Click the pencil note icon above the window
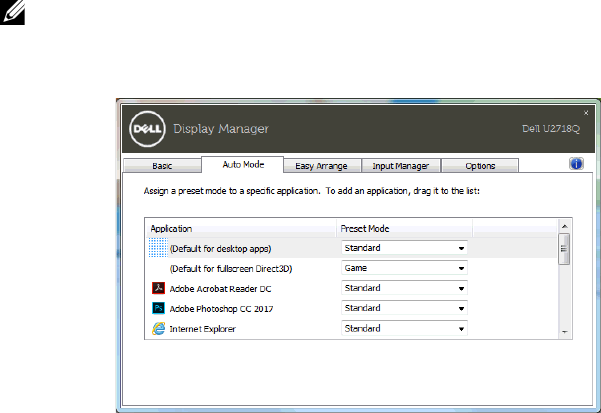This screenshot has width=601, height=413. tap(12, 11)
